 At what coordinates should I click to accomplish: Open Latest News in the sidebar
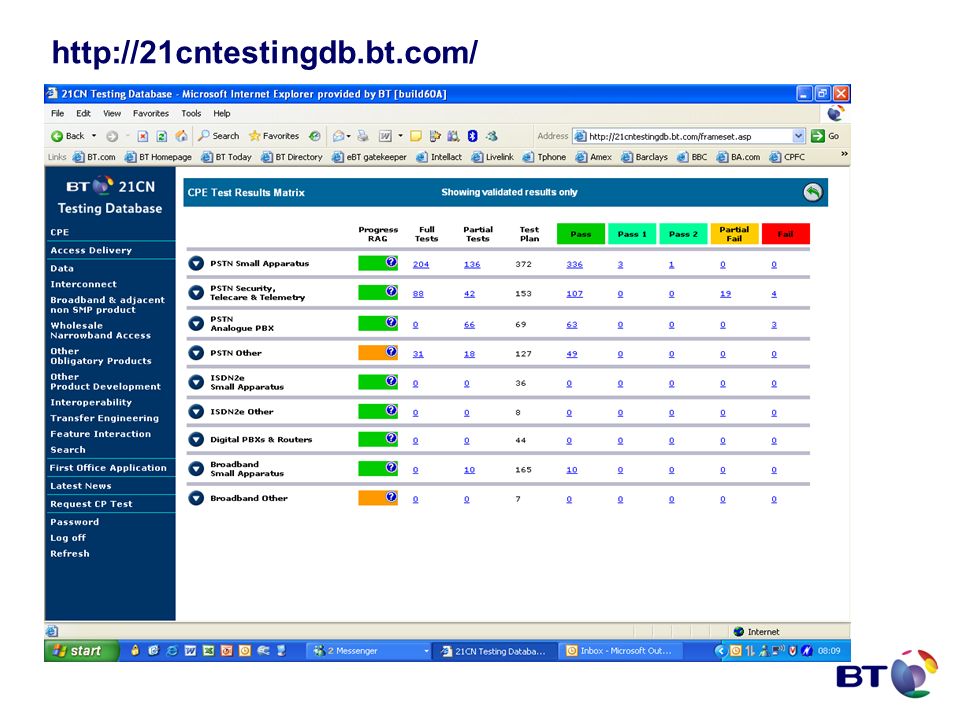click(81, 486)
